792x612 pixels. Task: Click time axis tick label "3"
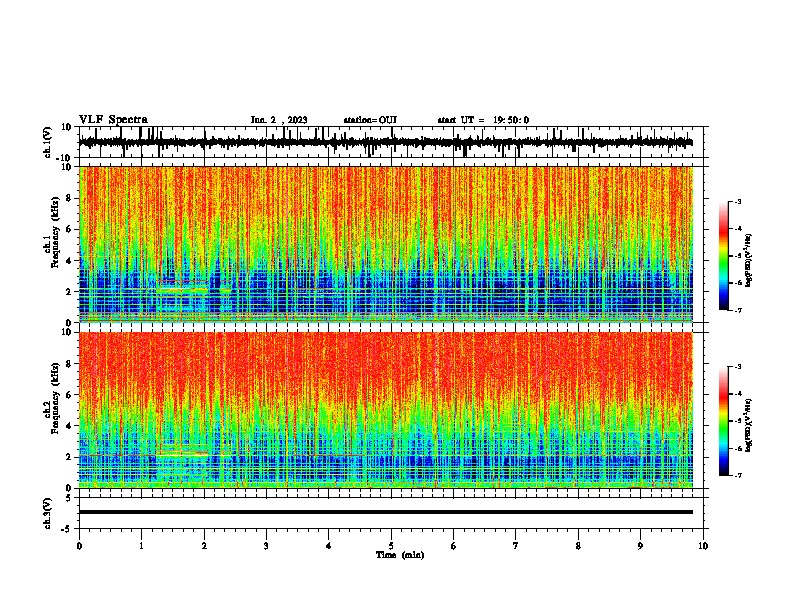click(x=266, y=546)
